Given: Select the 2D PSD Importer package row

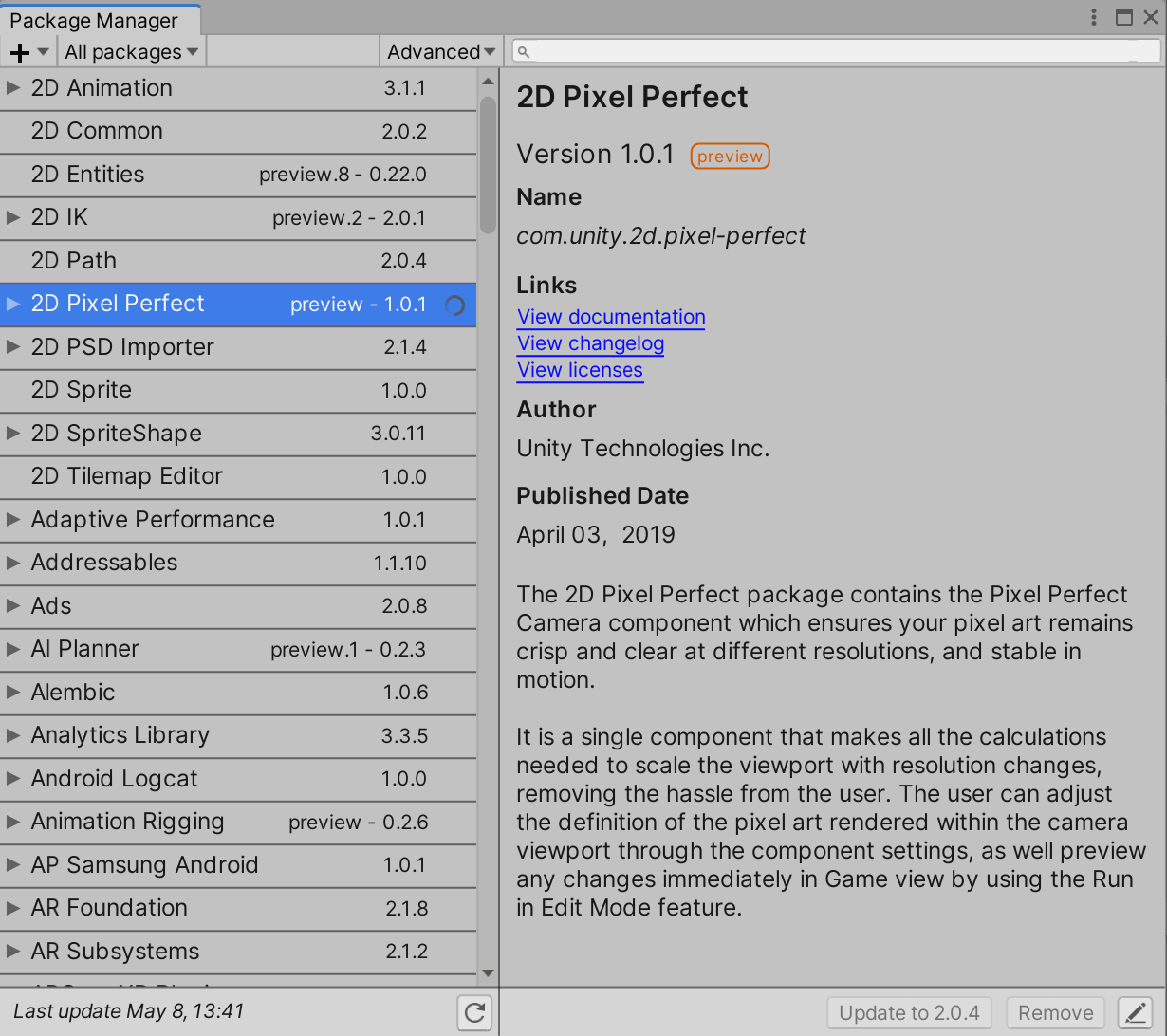Looking at the screenshot, I should tap(238, 347).
